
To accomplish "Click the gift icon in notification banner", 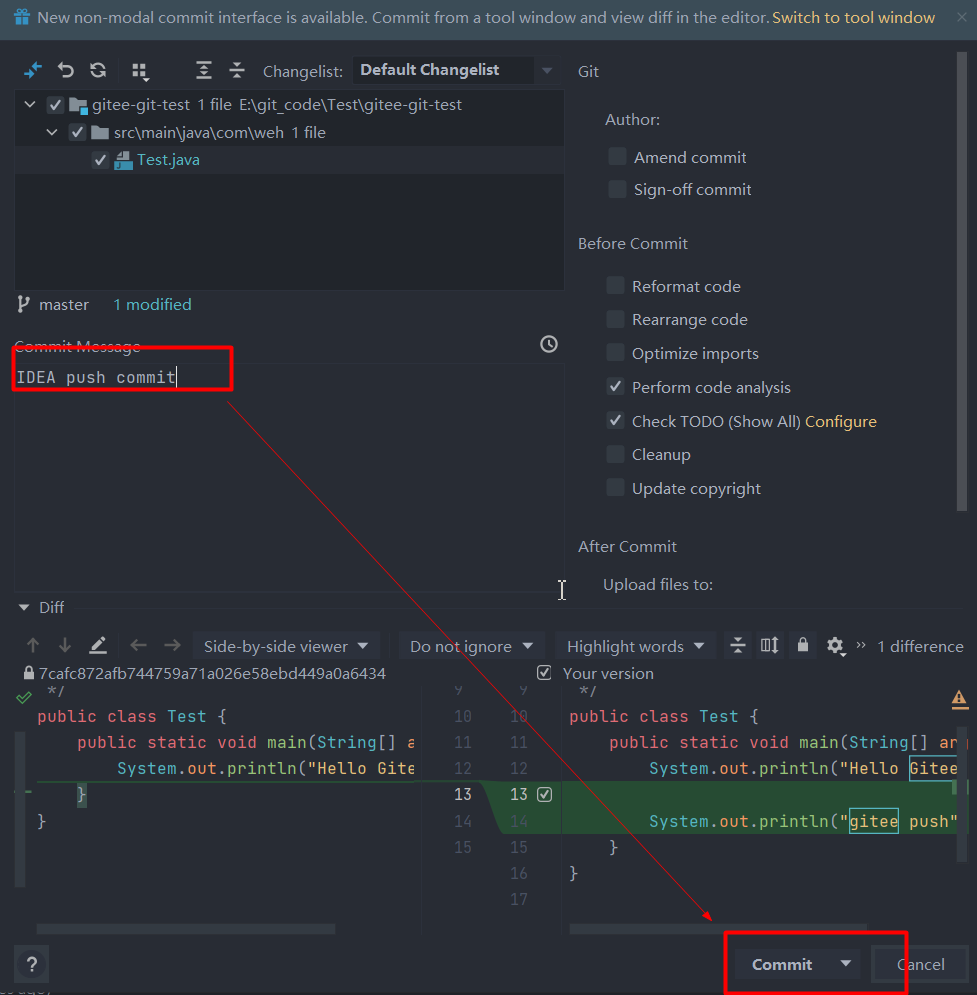I will [x=22, y=17].
